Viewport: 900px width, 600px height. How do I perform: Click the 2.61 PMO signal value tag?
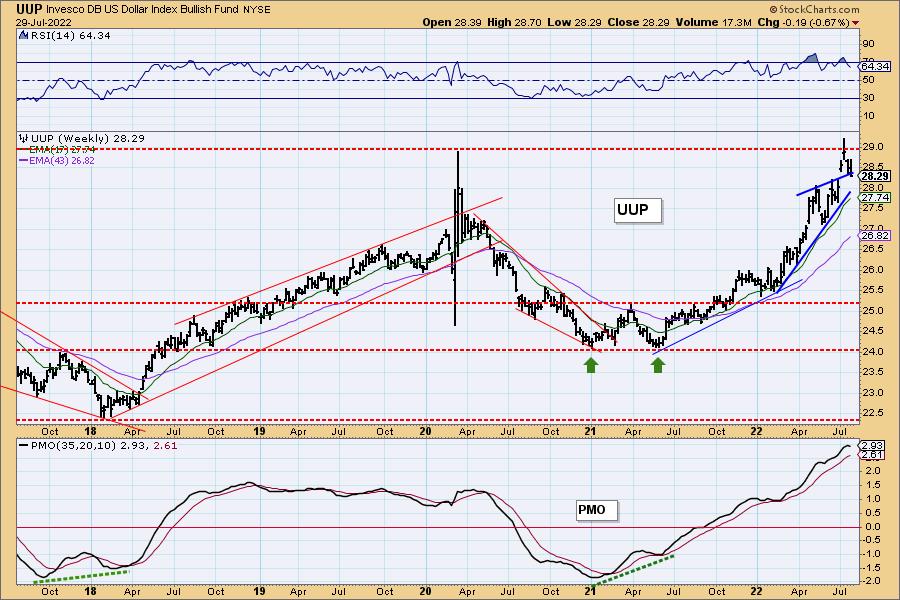tap(873, 455)
